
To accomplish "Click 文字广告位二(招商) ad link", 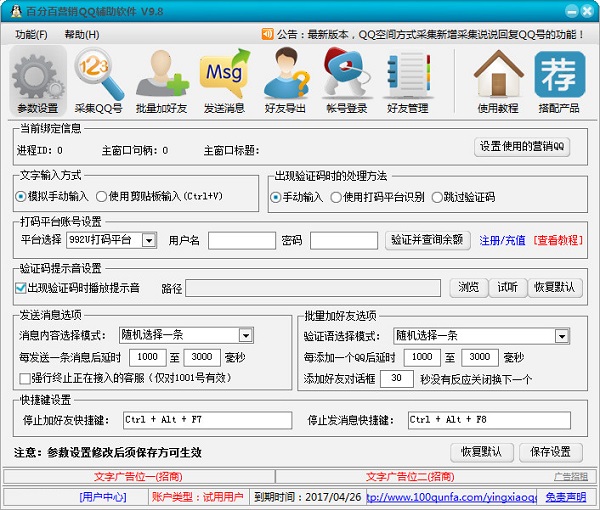I will coord(410,477).
